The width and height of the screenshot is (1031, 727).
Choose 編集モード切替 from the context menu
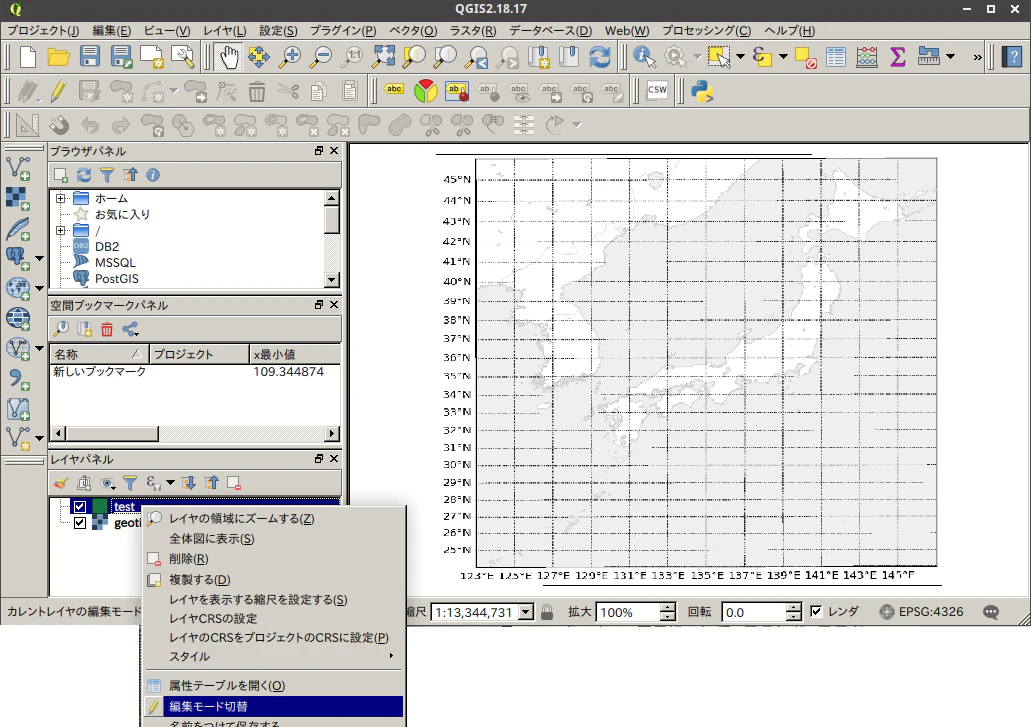(x=273, y=706)
